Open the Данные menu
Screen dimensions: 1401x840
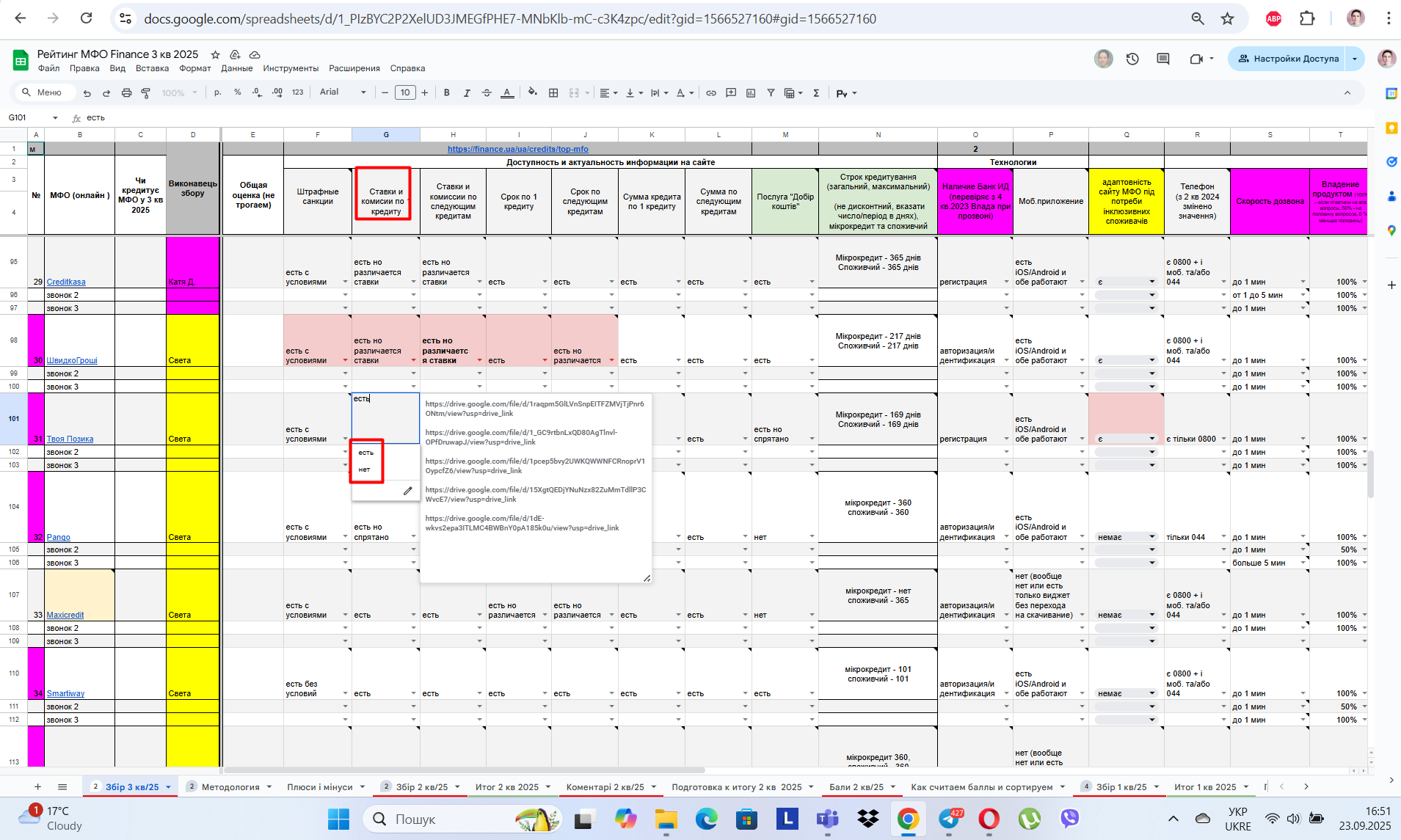[x=237, y=68]
